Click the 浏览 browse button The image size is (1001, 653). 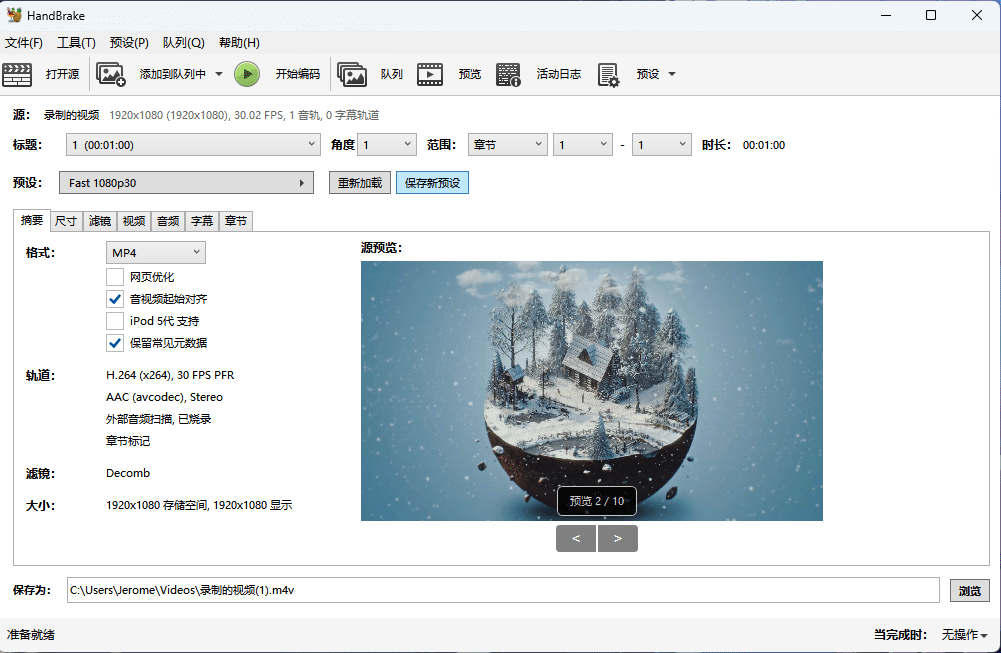pos(969,590)
